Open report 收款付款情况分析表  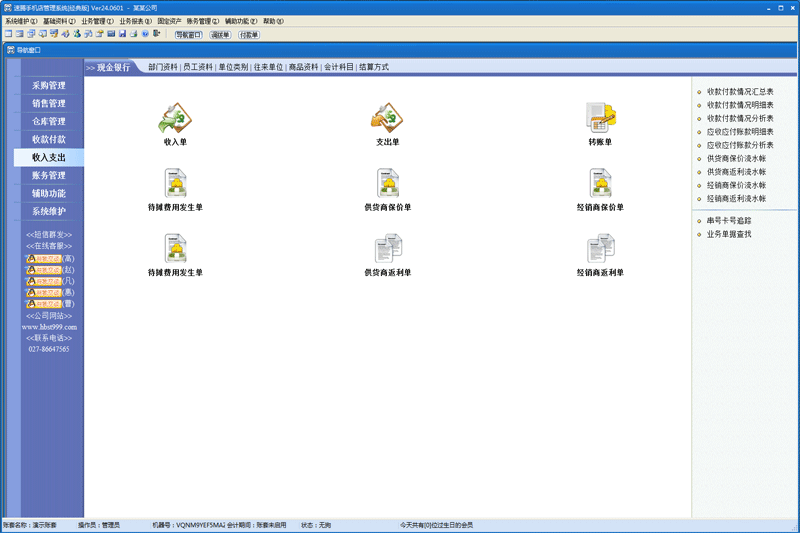tap(740, 118)
